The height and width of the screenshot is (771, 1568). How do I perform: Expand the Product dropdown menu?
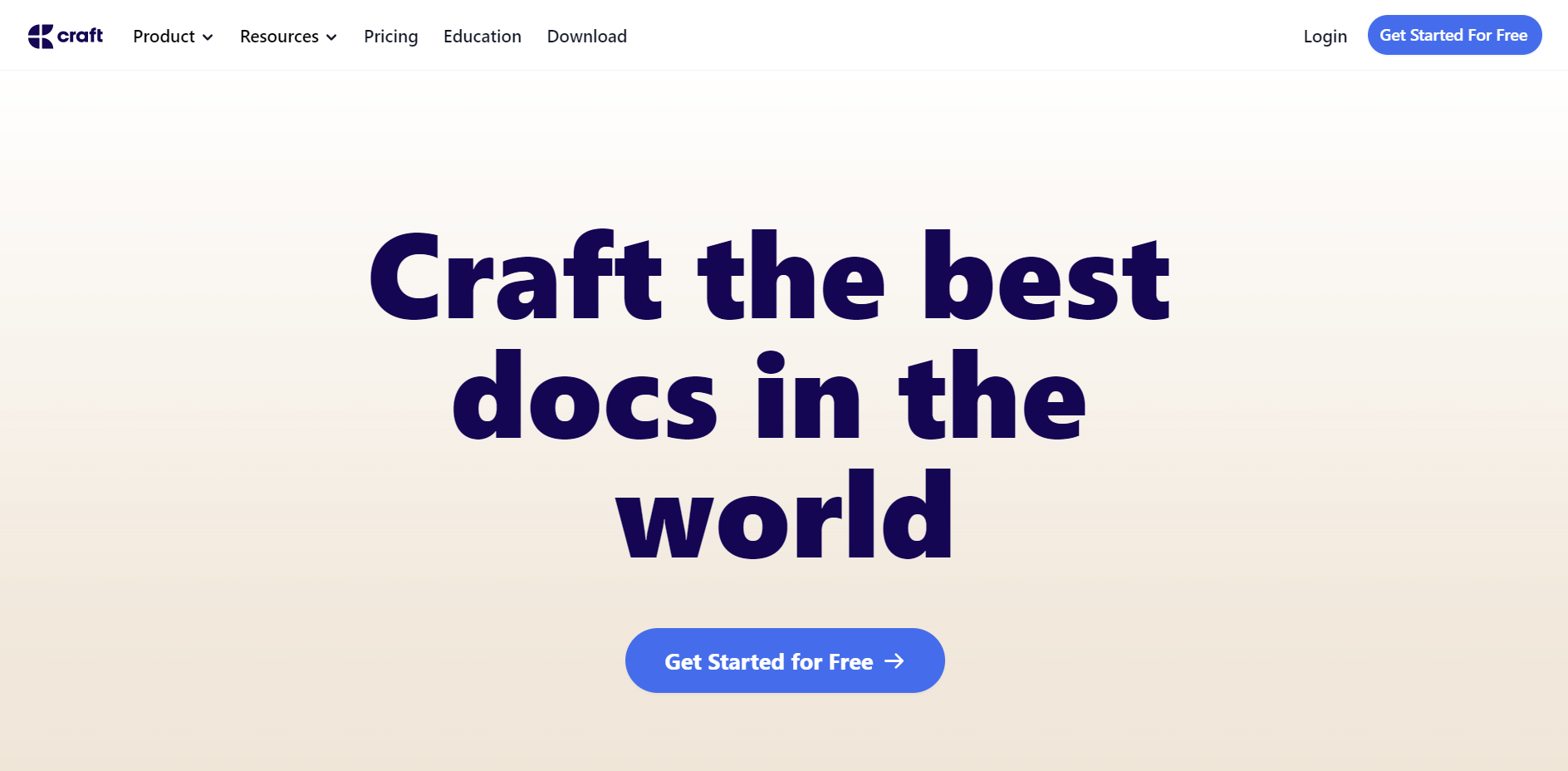tap(173, 37)
